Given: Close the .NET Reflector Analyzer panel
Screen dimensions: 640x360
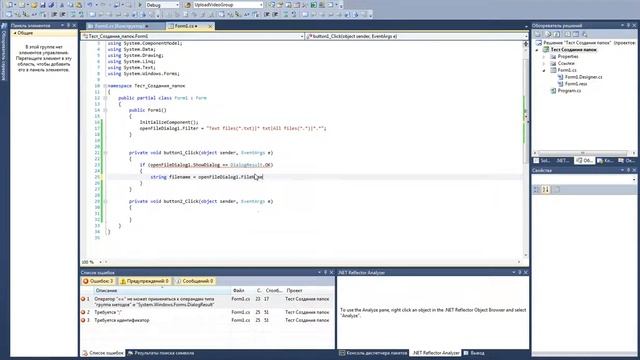Looking at the screenshot, I should [x=526, y=272].
